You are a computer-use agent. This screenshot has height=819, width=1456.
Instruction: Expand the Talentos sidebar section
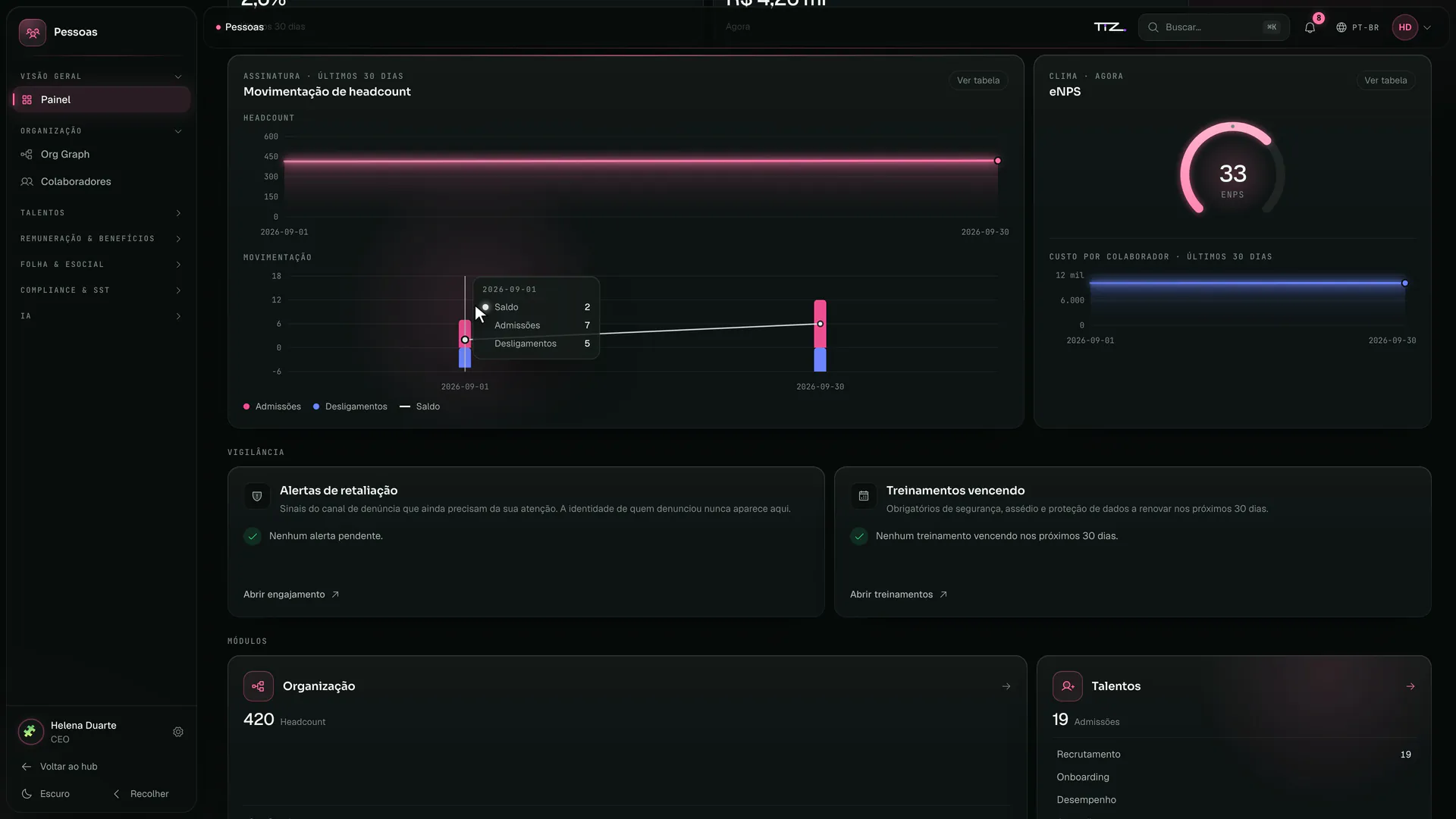[x=101, y=213]
